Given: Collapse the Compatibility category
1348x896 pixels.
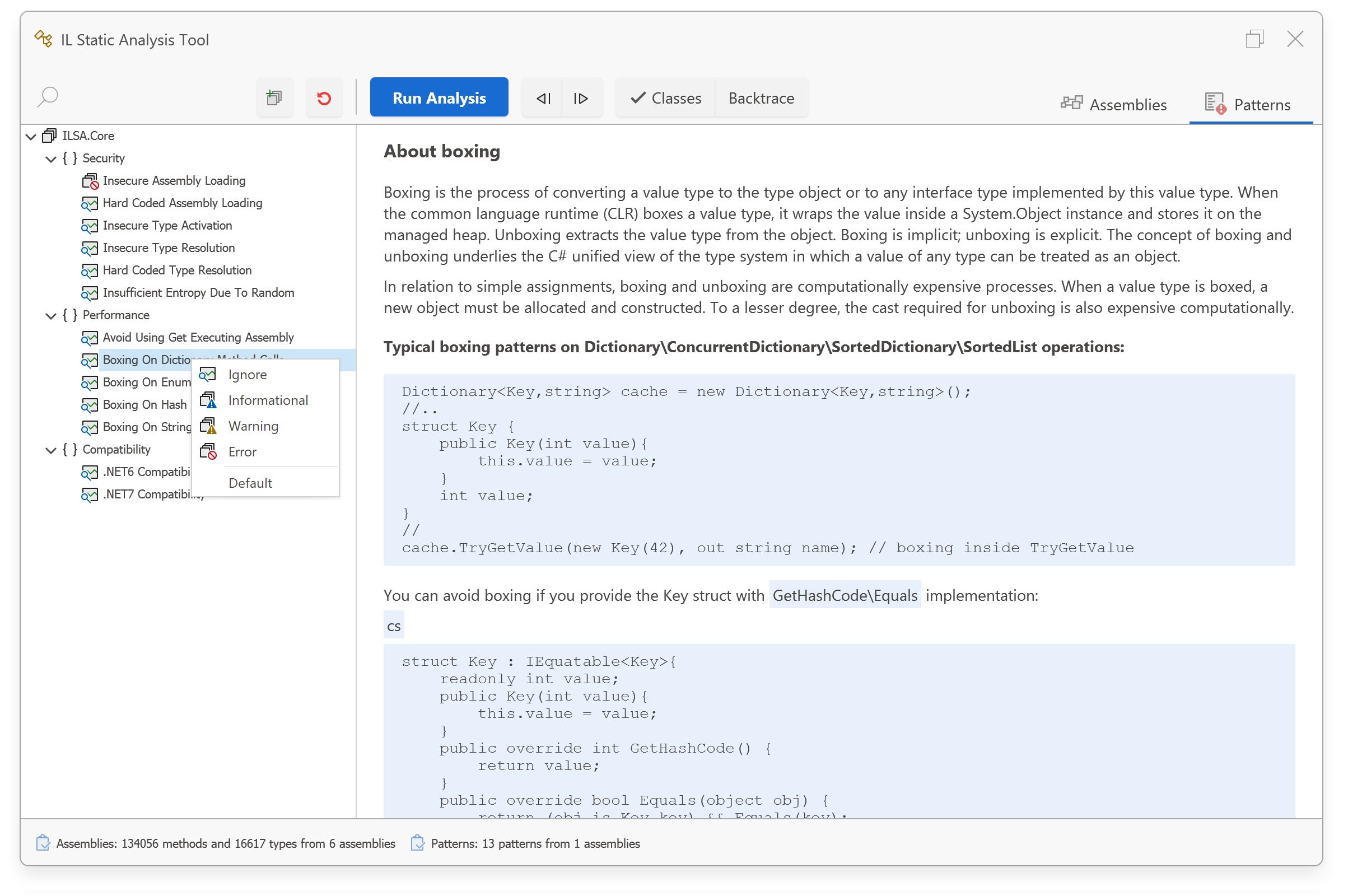Looking at the screenshot, I should 52,450.
